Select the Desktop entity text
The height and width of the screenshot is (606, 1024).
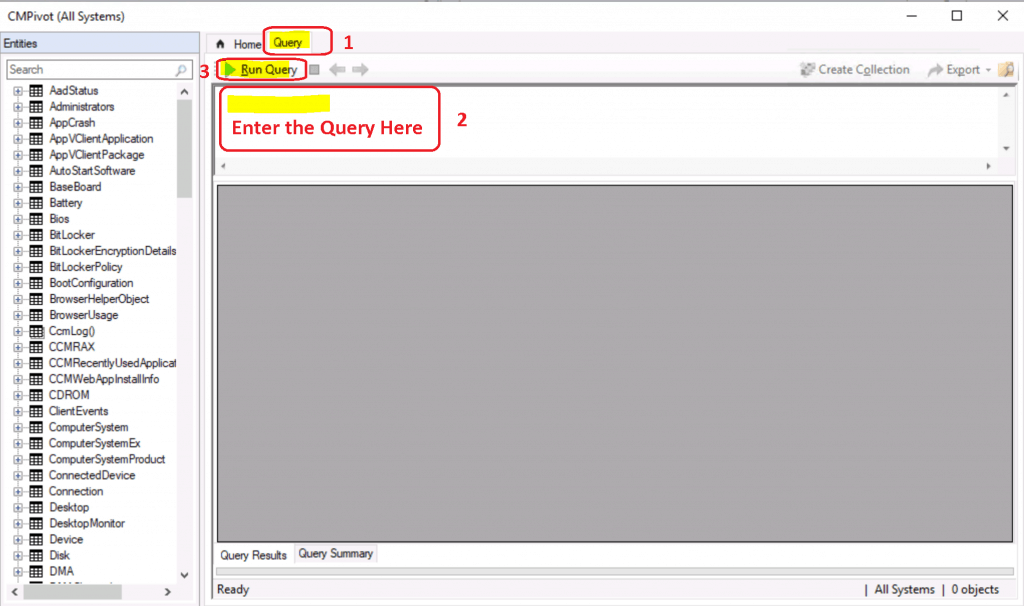click(x=69, y=507)
